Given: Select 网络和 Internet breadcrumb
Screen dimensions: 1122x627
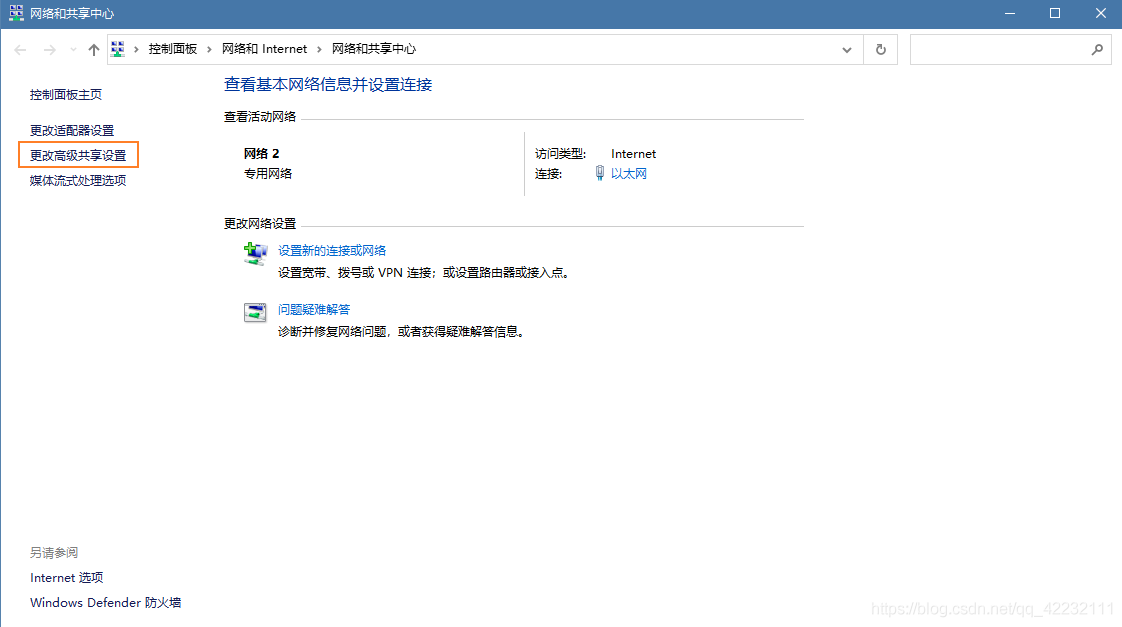Looking at the screenshot, I should click(x=264, y=49).
